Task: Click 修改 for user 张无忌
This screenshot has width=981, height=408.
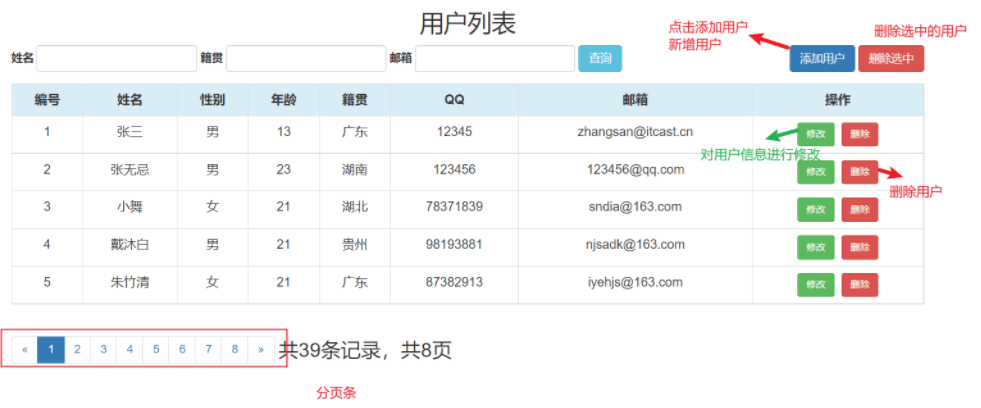Action: [816, 172]
